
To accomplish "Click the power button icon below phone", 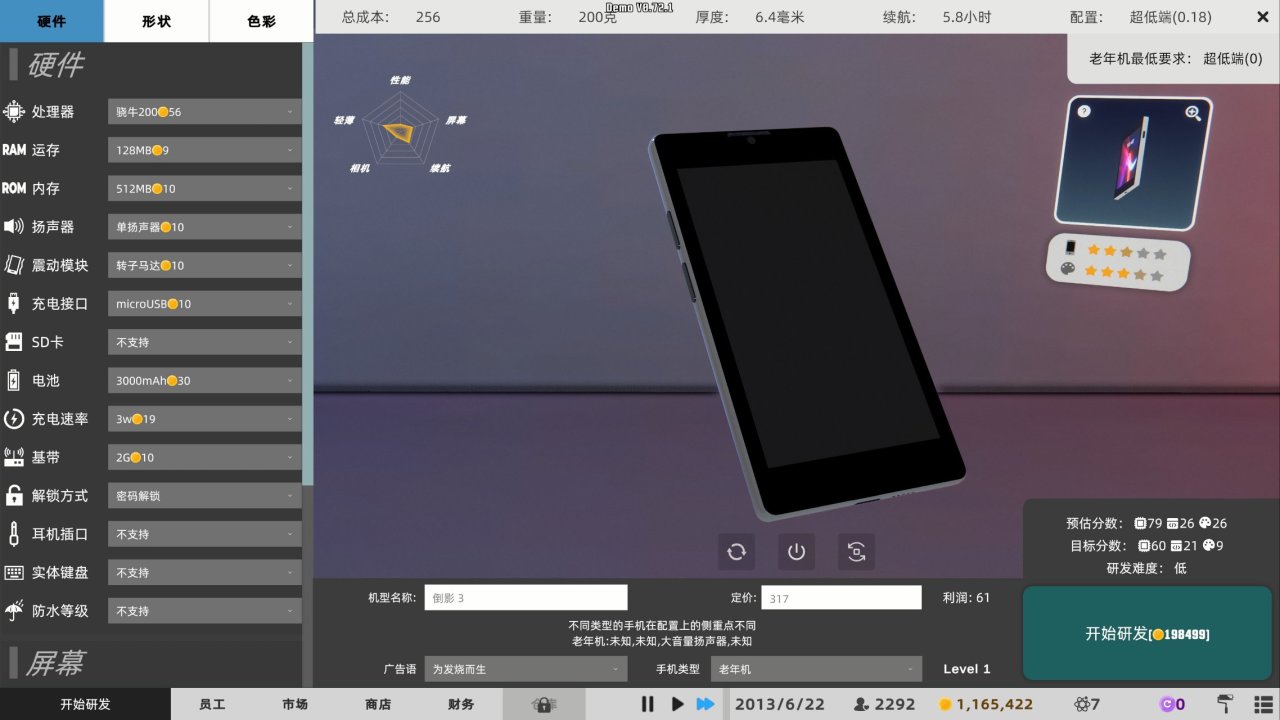I will point(796,551).
